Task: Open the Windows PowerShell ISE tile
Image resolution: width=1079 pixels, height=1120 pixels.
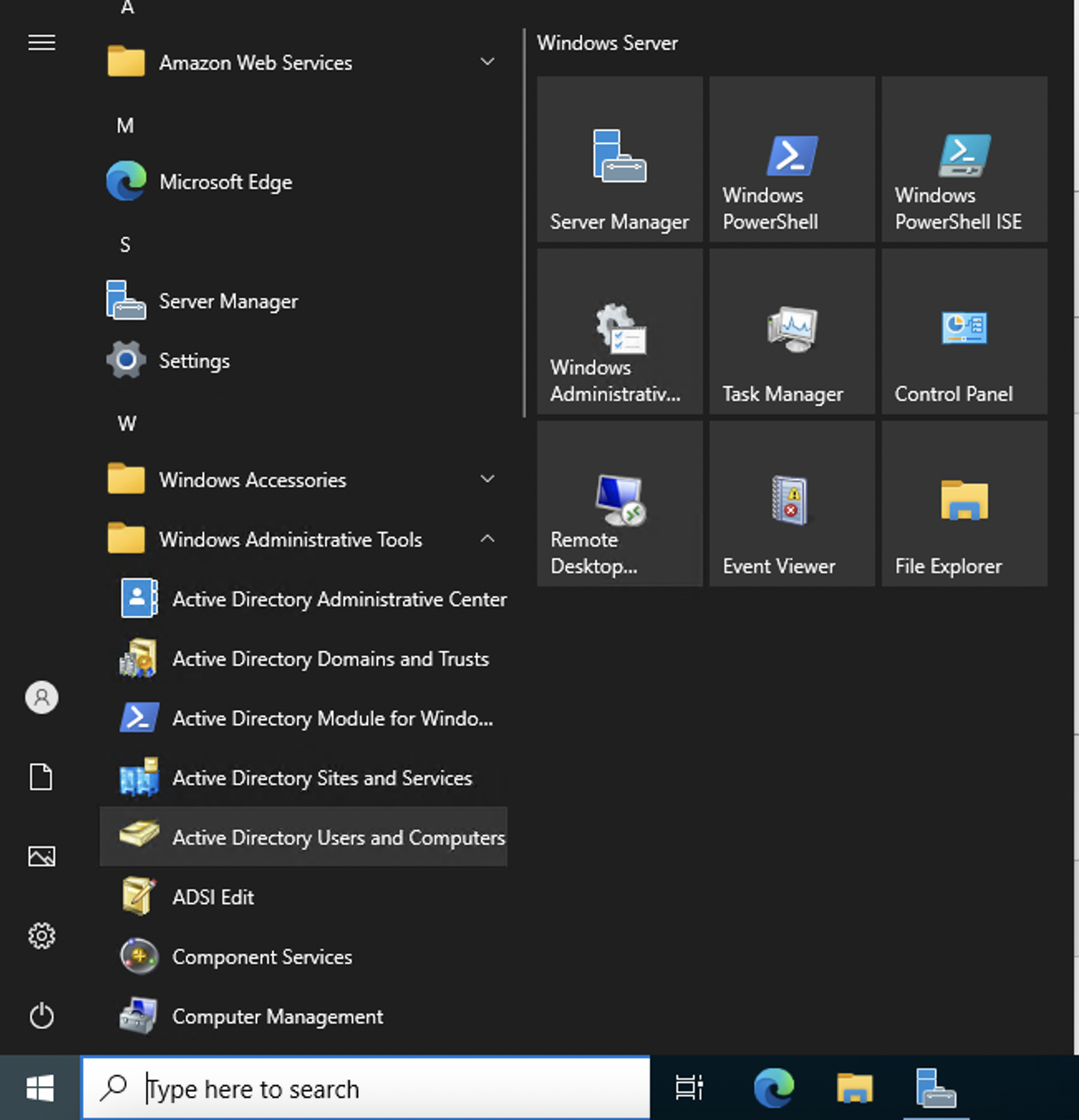Action: [x=965, y=159]
